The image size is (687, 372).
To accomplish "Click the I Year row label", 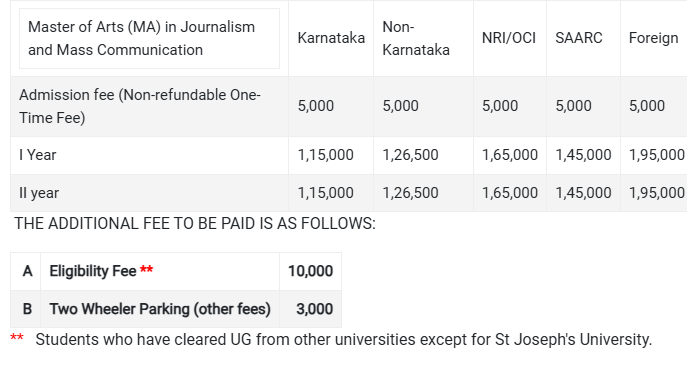I will click(x=38, y=155).
